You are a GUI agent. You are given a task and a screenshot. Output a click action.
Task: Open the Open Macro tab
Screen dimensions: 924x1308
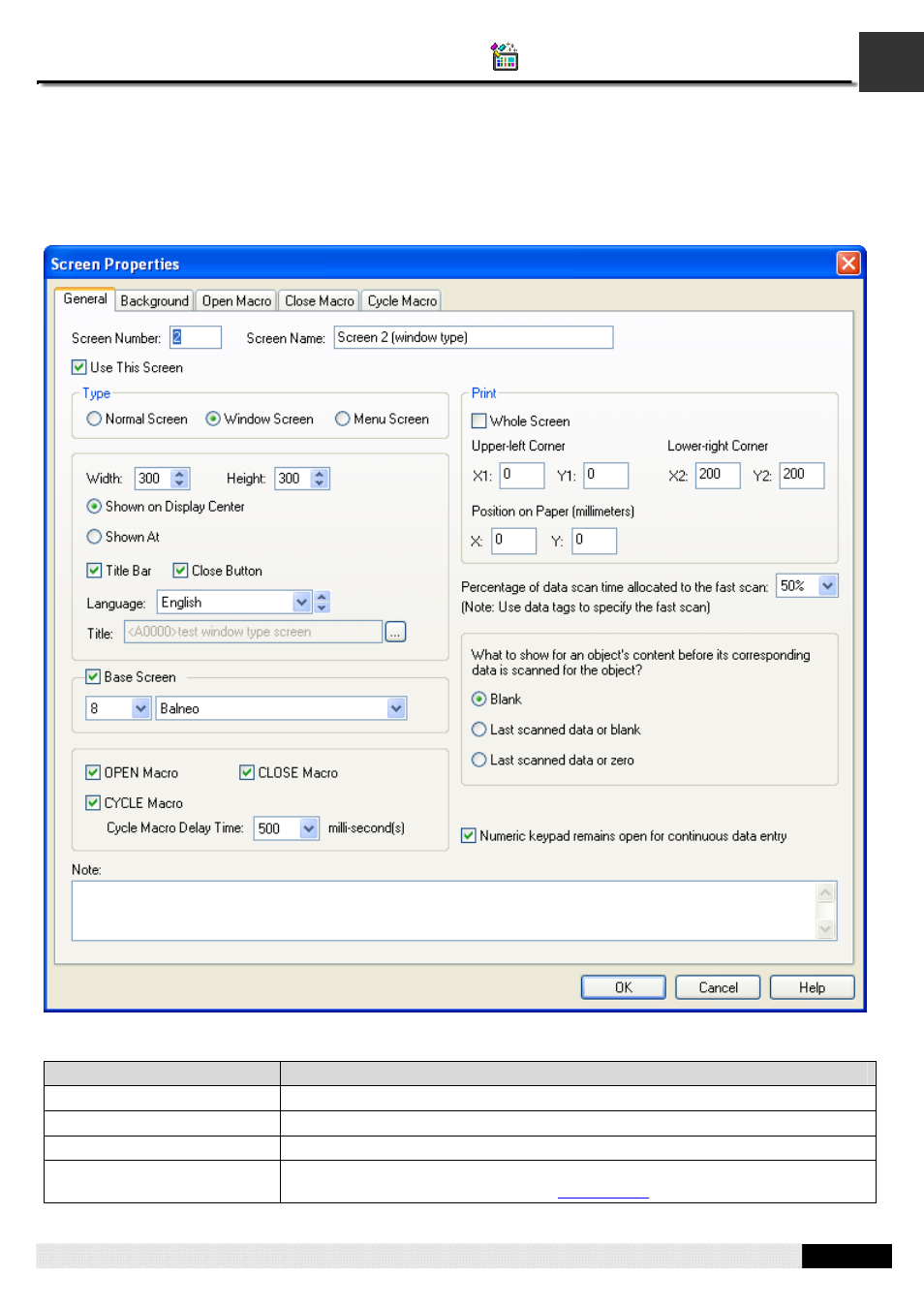[x=236, y=301]
